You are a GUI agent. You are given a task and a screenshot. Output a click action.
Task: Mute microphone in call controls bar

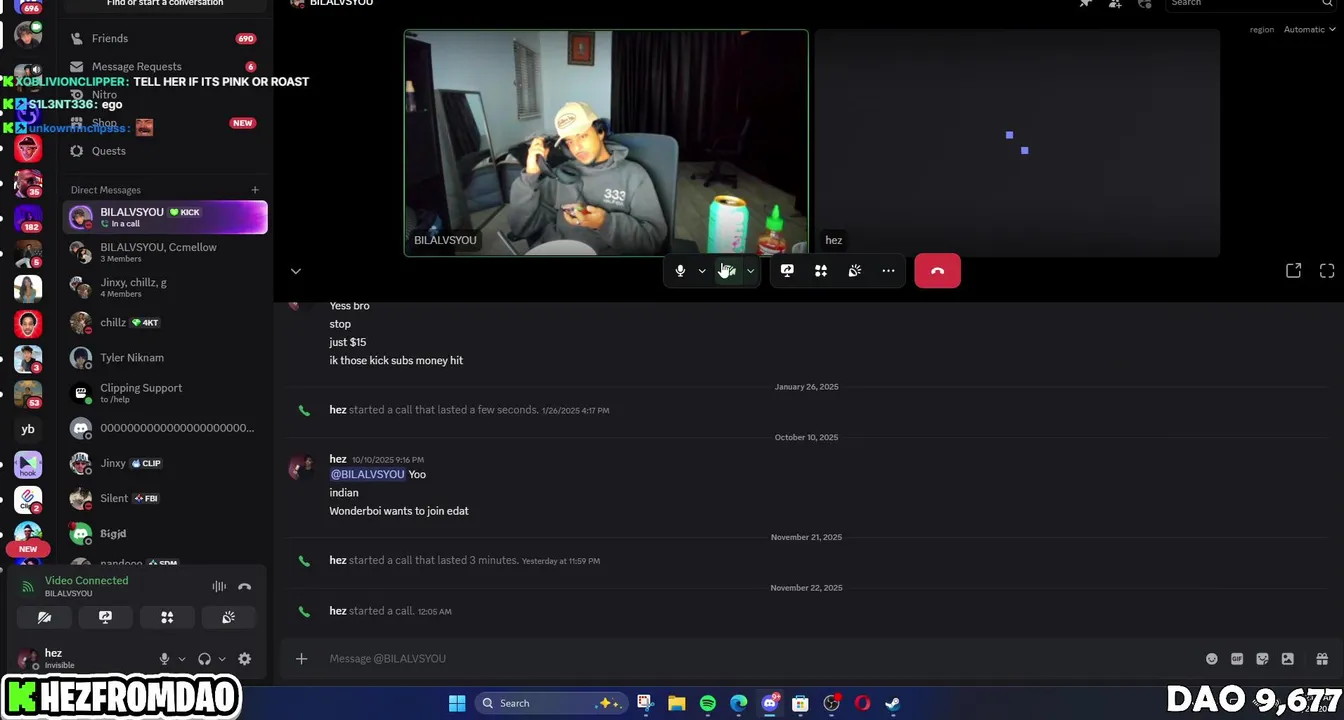pyautogui.click(x=680, y=271)
